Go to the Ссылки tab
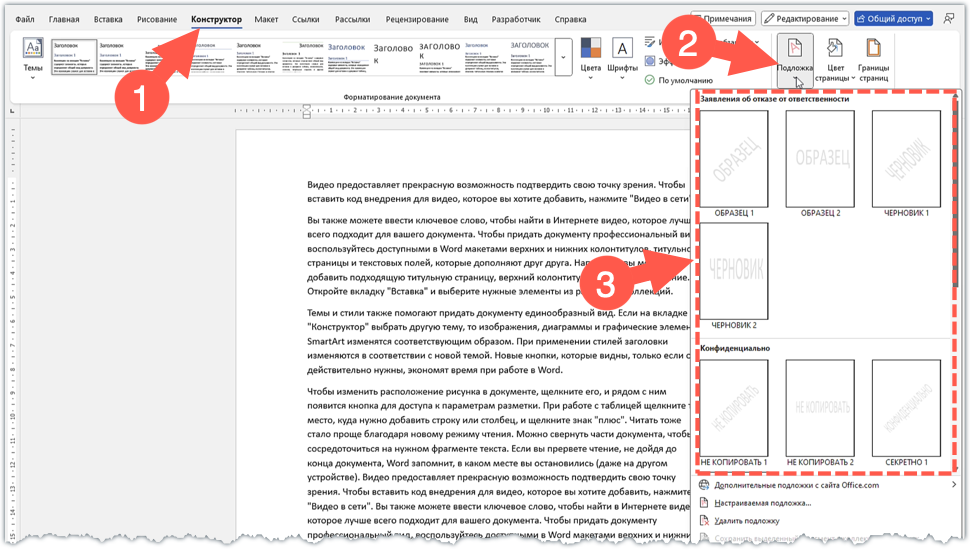Screen dimensions: 970x550 [306, 19]
